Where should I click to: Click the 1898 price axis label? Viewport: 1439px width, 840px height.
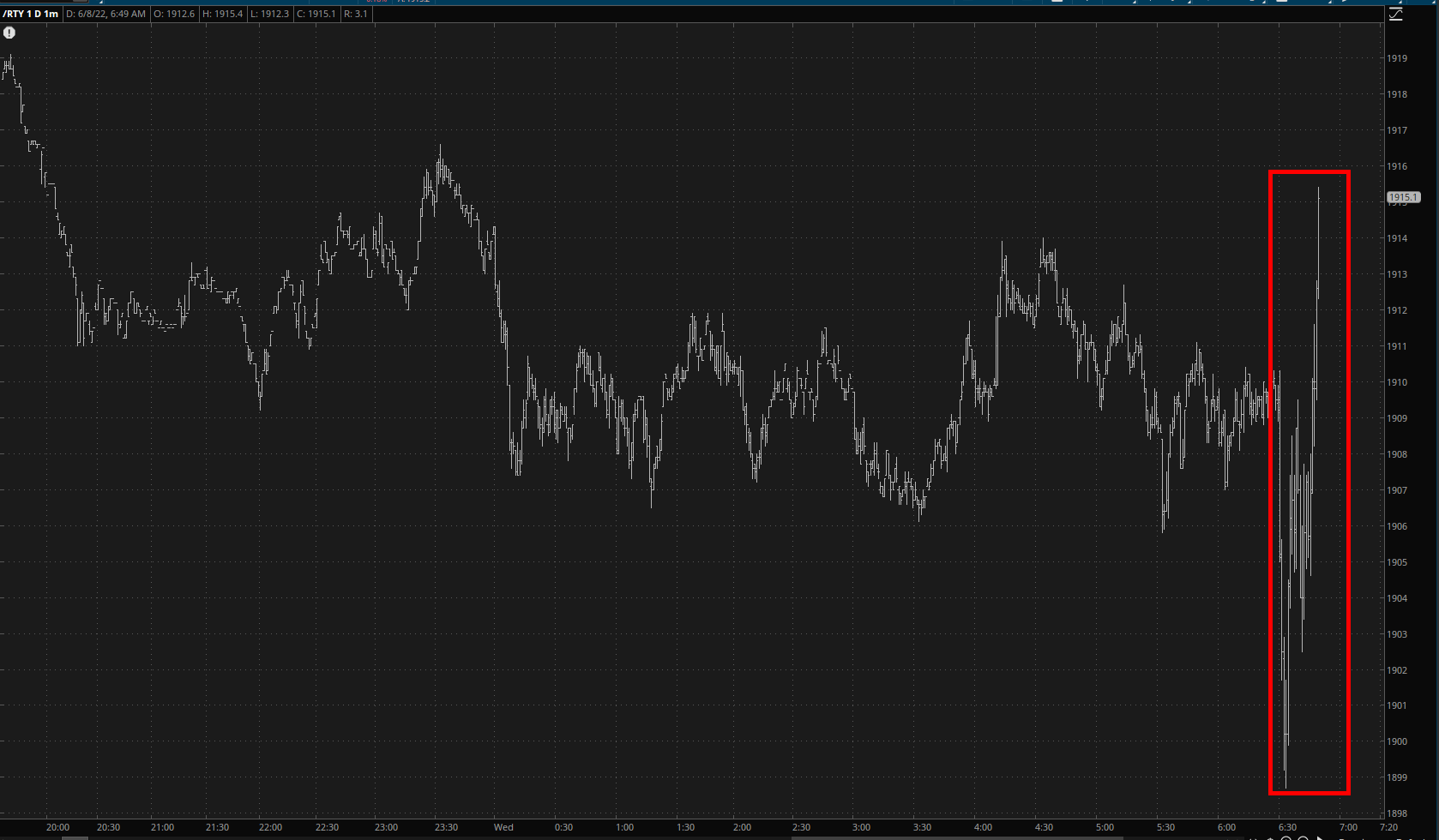(x=1397, y=813)
